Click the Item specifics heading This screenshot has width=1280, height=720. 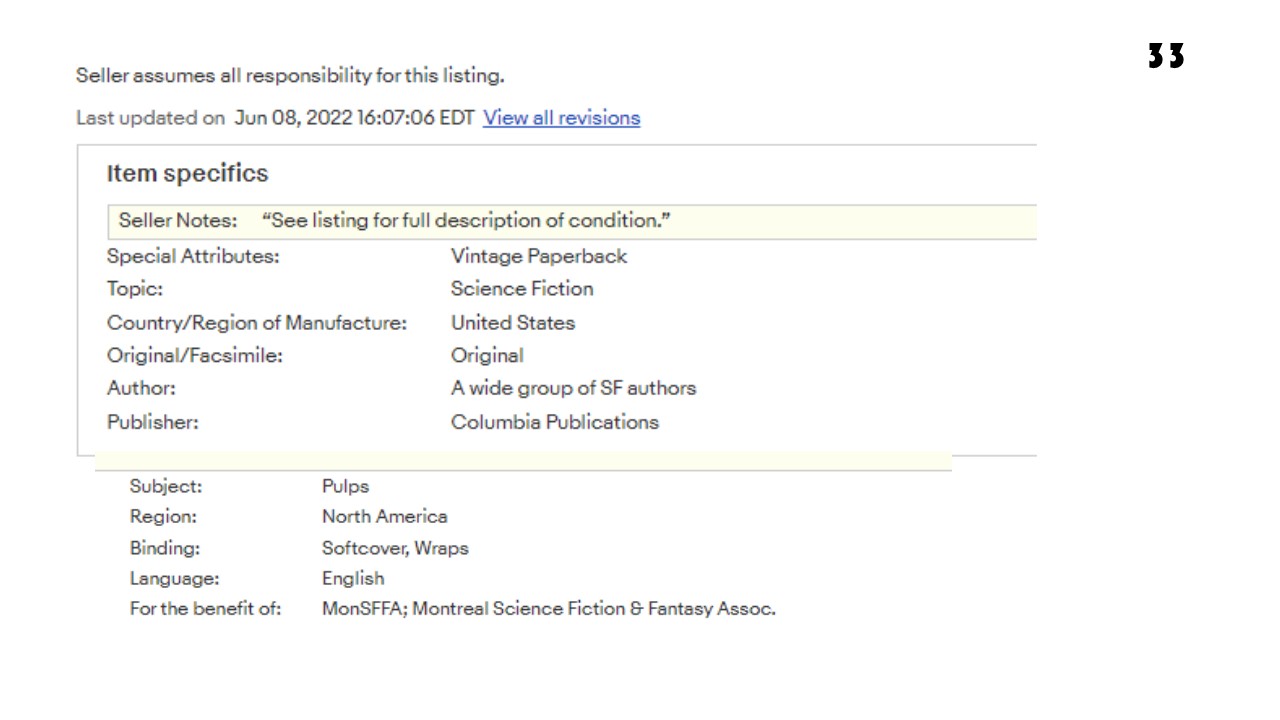[x=187, y=173]
